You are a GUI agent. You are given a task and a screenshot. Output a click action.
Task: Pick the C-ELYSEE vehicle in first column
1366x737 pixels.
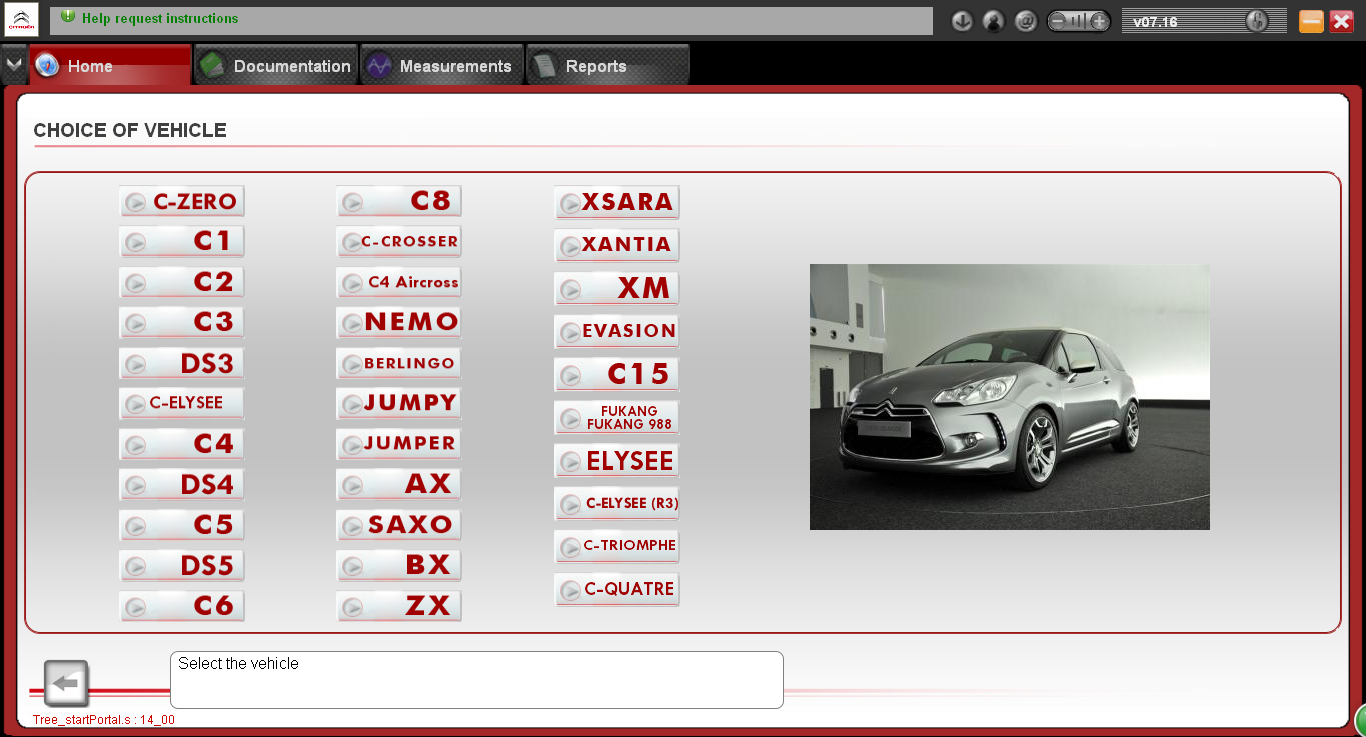pyautogui.click(x=182, y=404)
